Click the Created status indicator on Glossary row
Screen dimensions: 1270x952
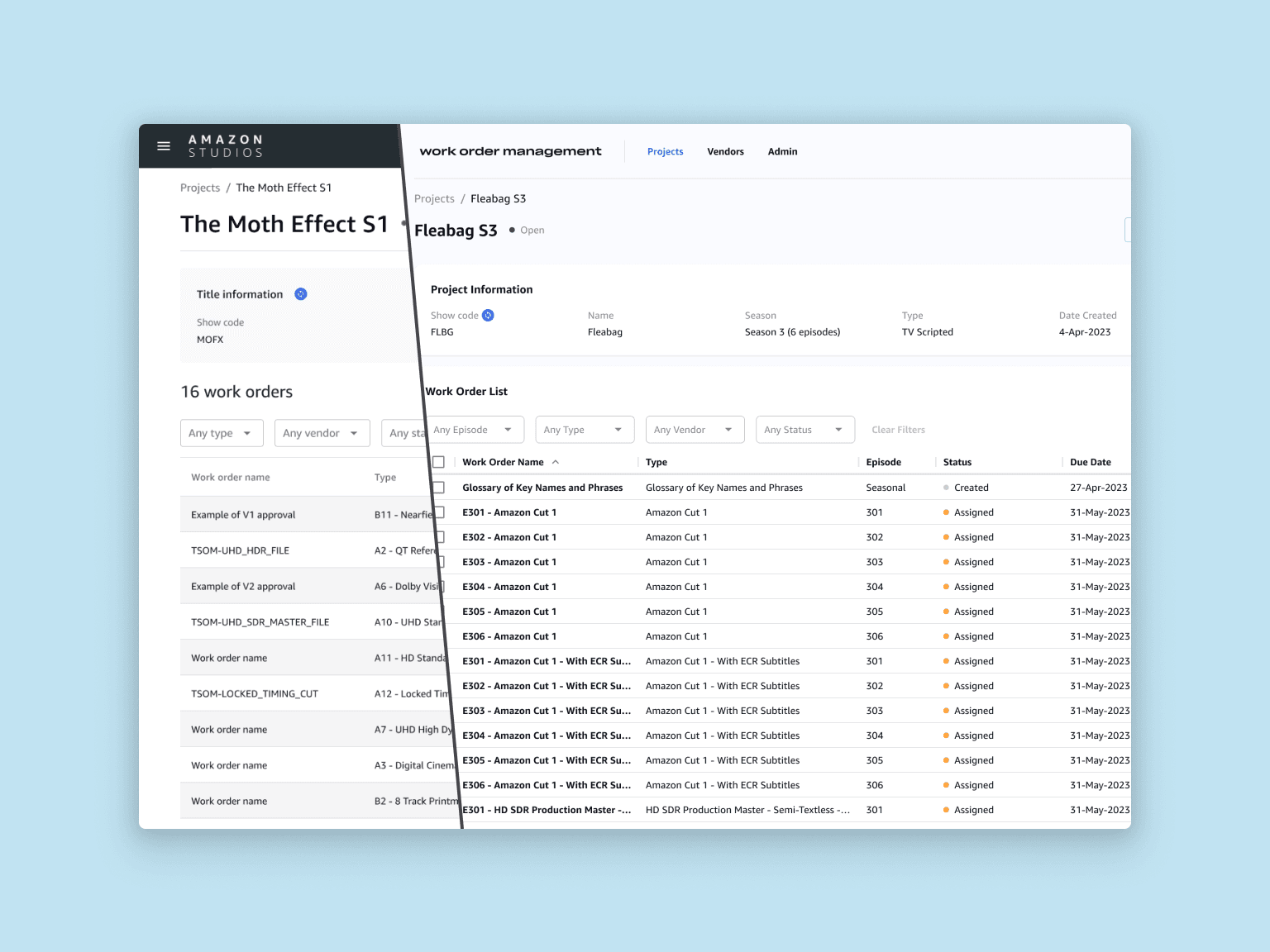(947, 488)
